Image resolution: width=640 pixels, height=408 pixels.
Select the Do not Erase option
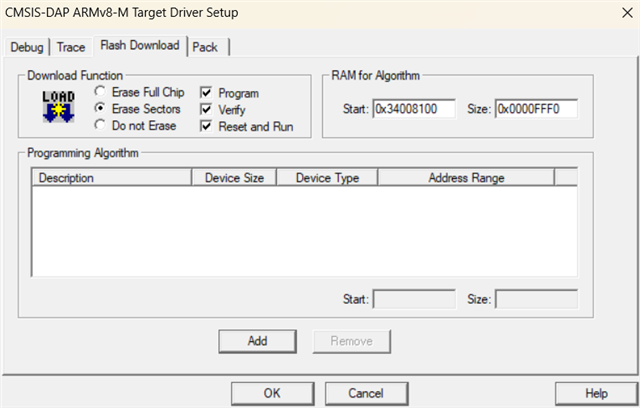click(100, 125)
